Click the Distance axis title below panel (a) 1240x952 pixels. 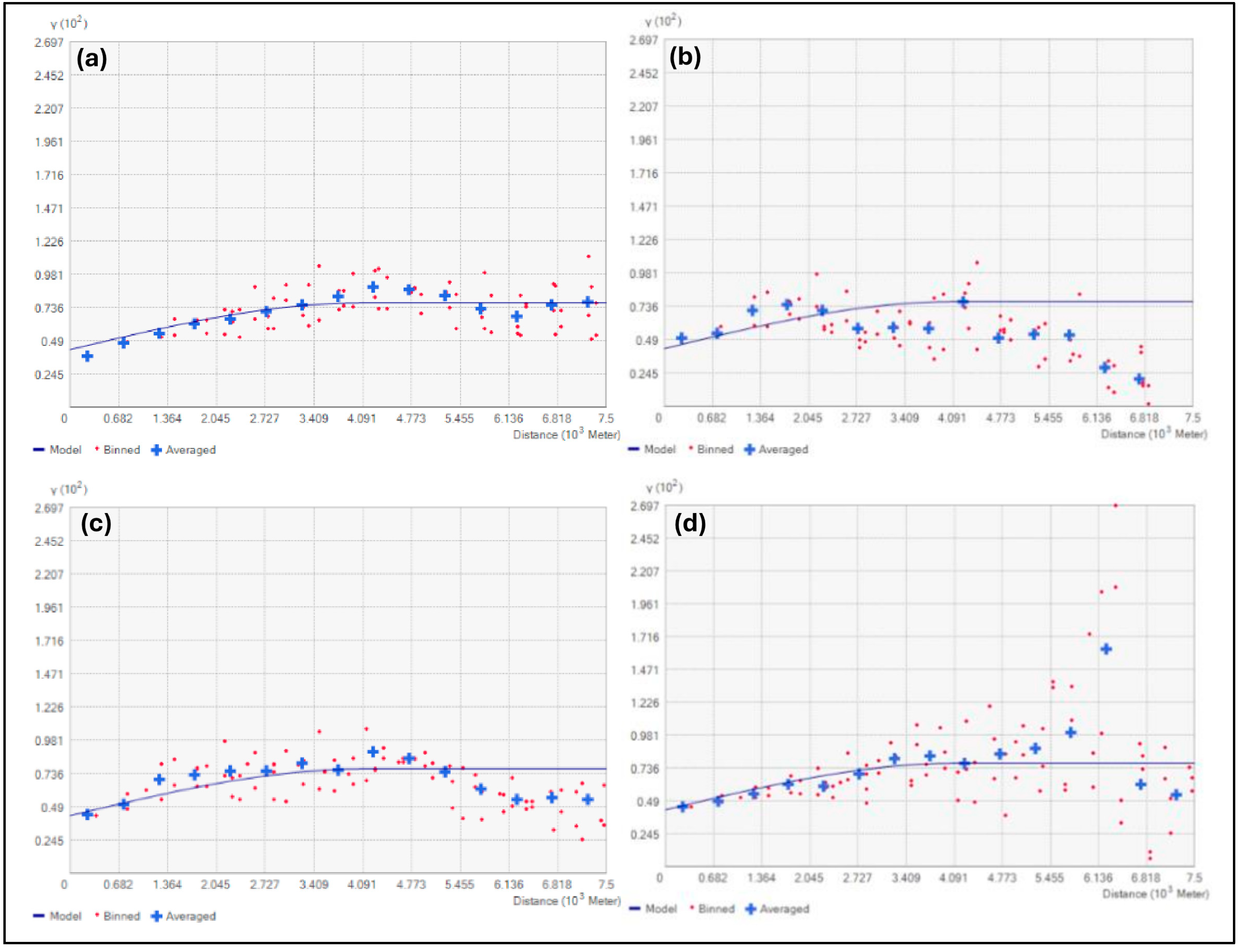[567, 435]
